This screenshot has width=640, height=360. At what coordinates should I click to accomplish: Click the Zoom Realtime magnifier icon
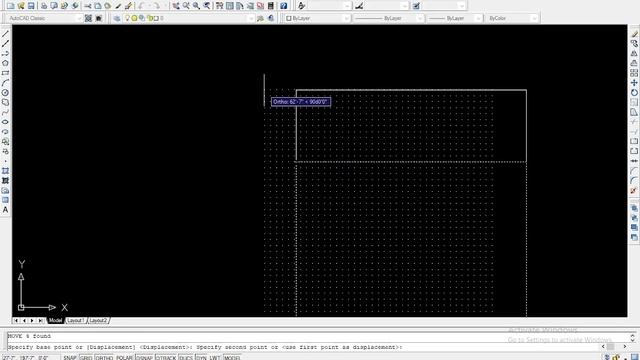point(186,6)
